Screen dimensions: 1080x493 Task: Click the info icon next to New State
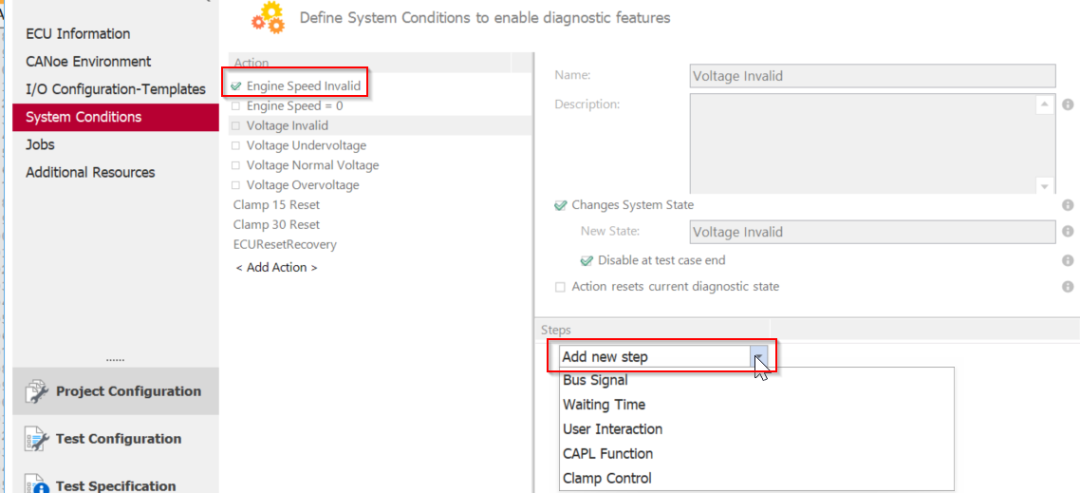1068,232
